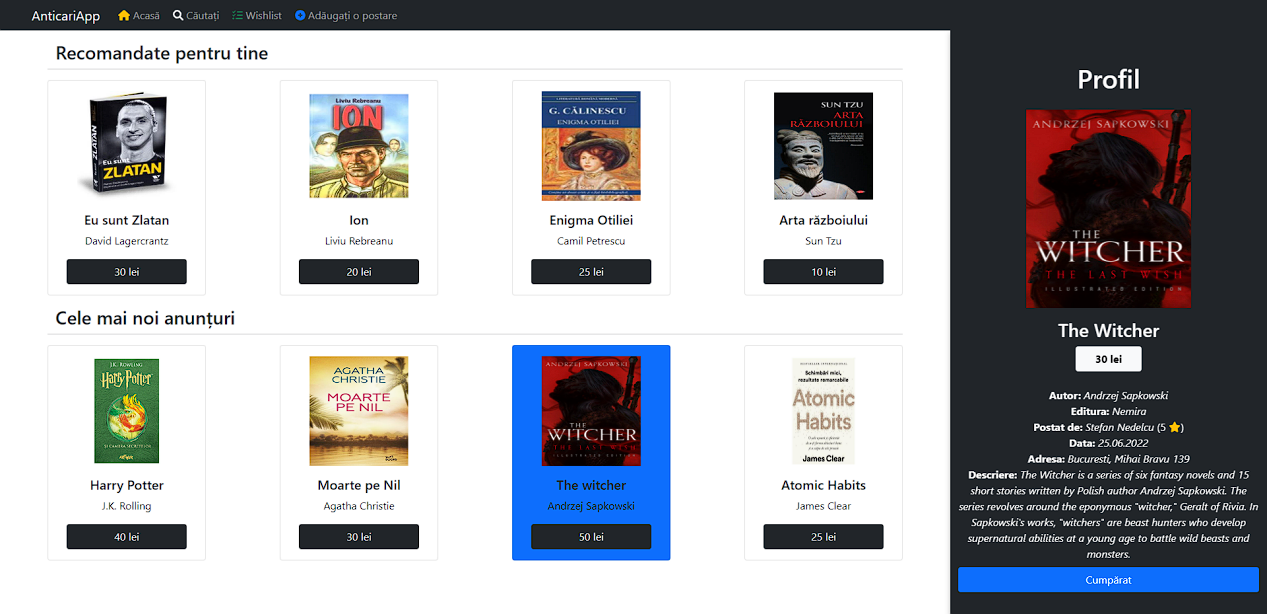Click the 30 lei button for Eu sunt Zlatan

click(127, 272)
